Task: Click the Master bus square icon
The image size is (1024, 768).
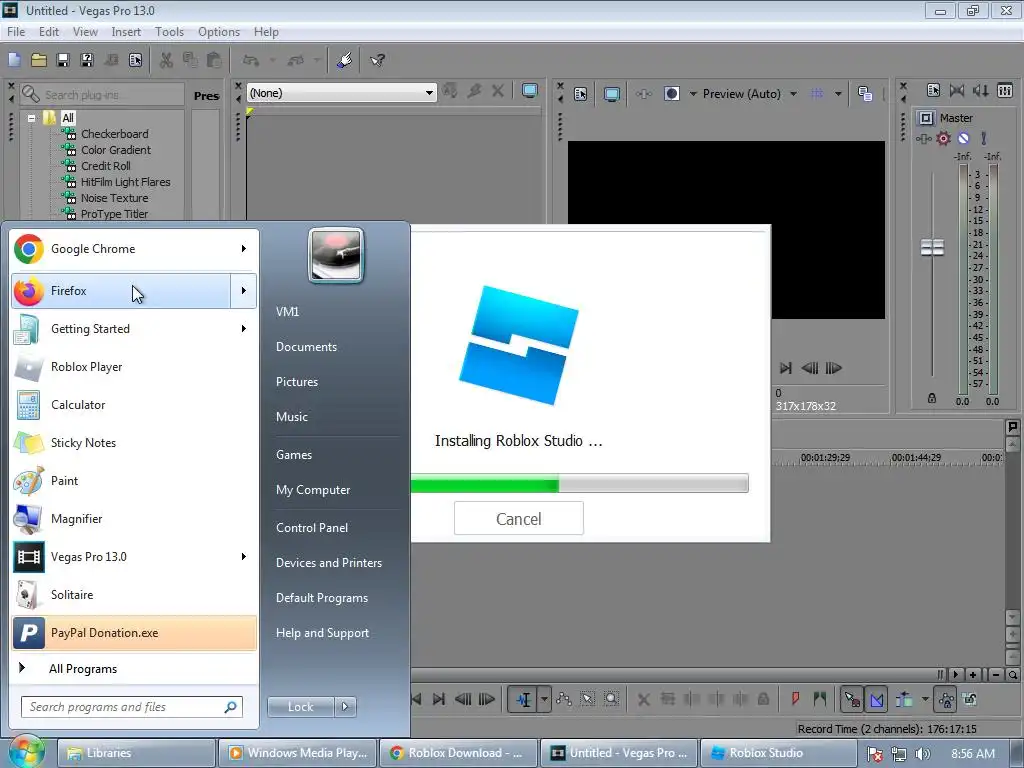Action: tap(926, 118)
